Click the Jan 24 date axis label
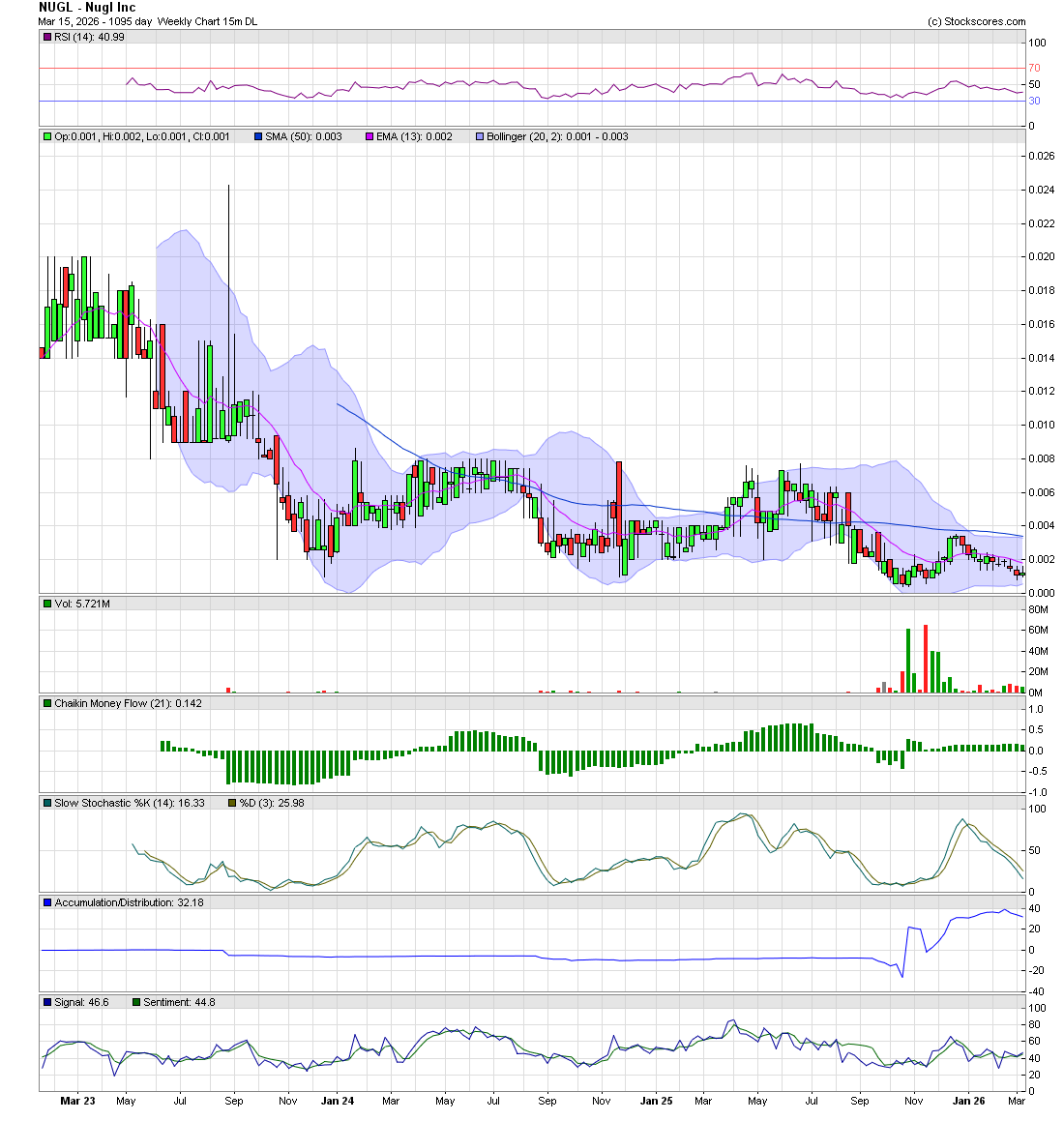Screen dimensions: 1064x1121 pos(338,1101)
